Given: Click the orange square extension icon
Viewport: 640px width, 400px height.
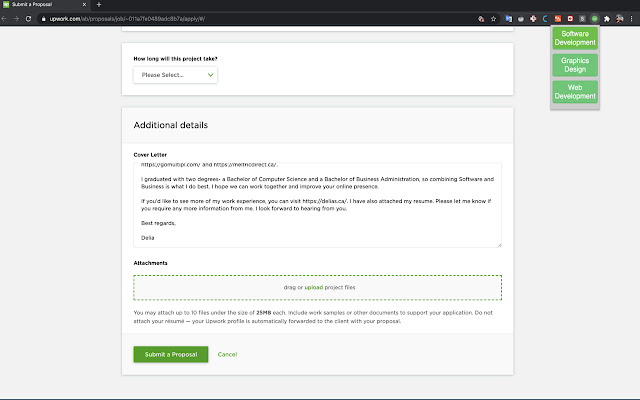Looking at the screenshot, I should 558,19.
